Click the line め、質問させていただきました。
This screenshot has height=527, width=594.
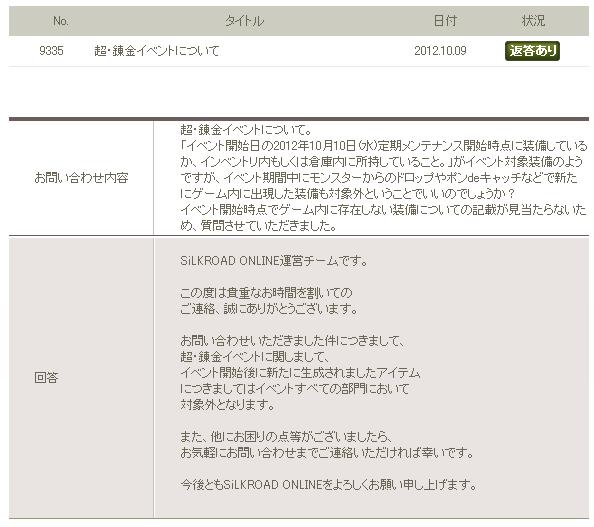pos(258,226)
